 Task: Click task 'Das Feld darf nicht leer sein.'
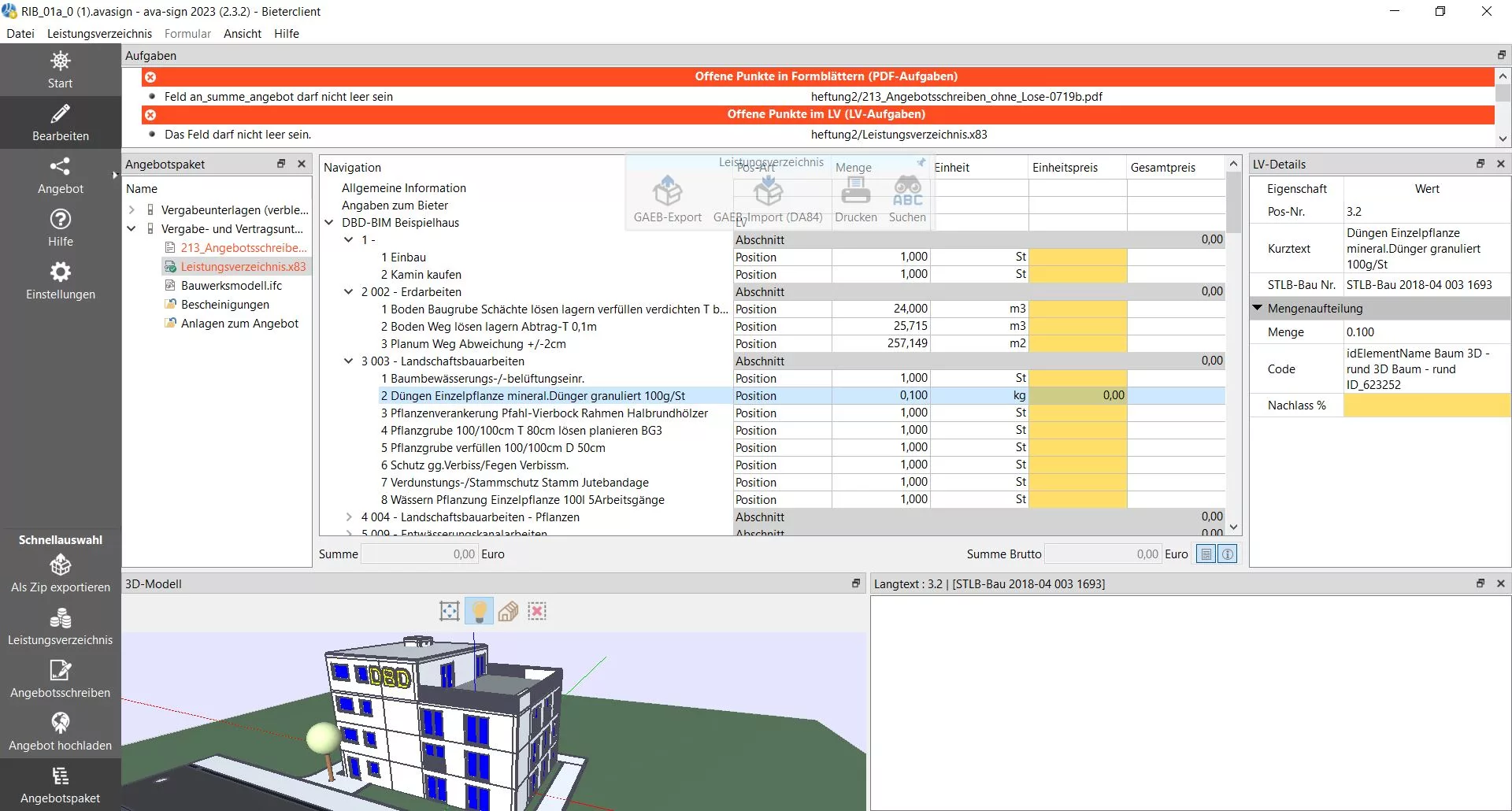click(238, 135)
